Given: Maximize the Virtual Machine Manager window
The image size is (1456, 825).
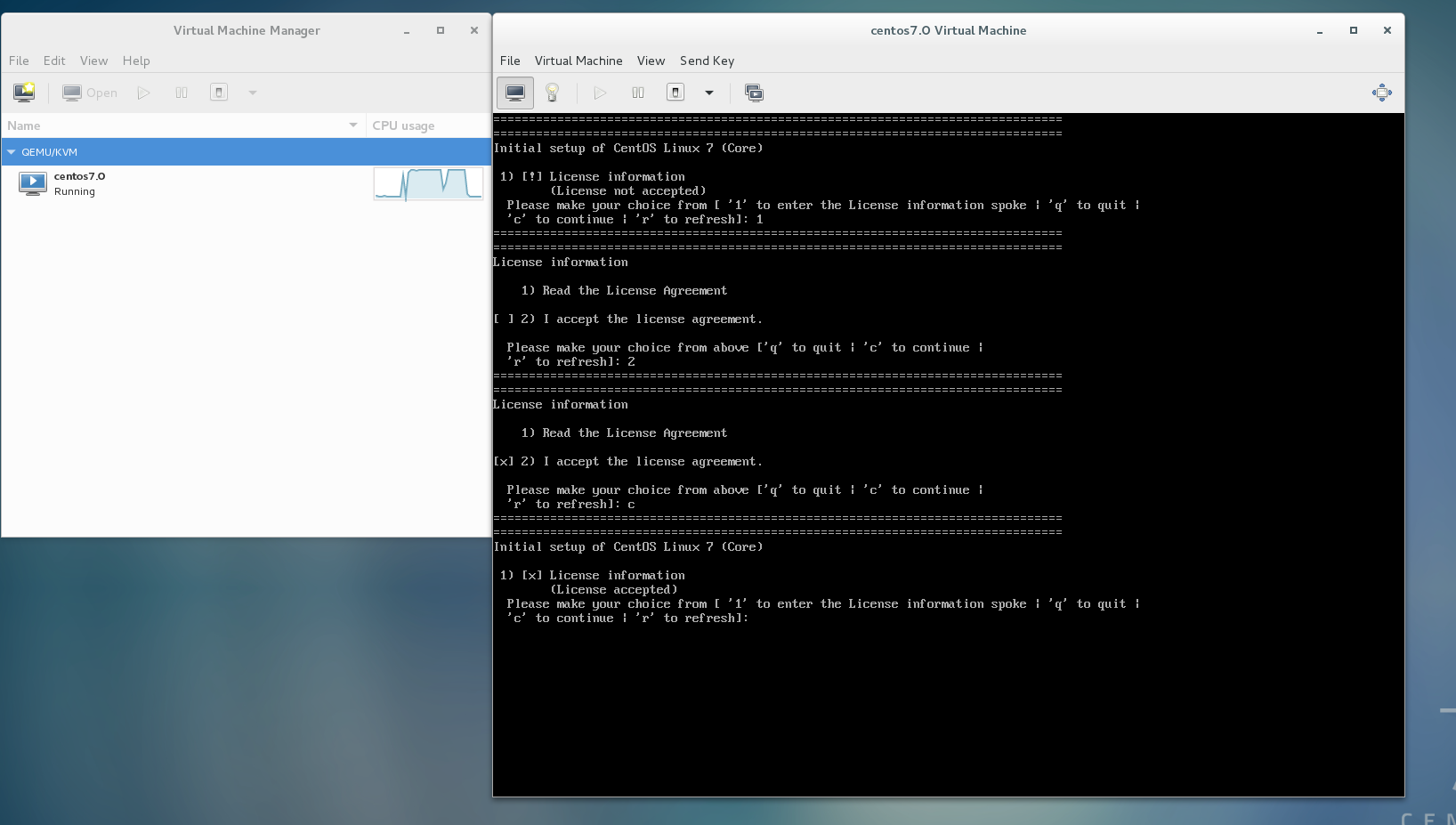Looking at the screenshot, I should pos(441,30).
